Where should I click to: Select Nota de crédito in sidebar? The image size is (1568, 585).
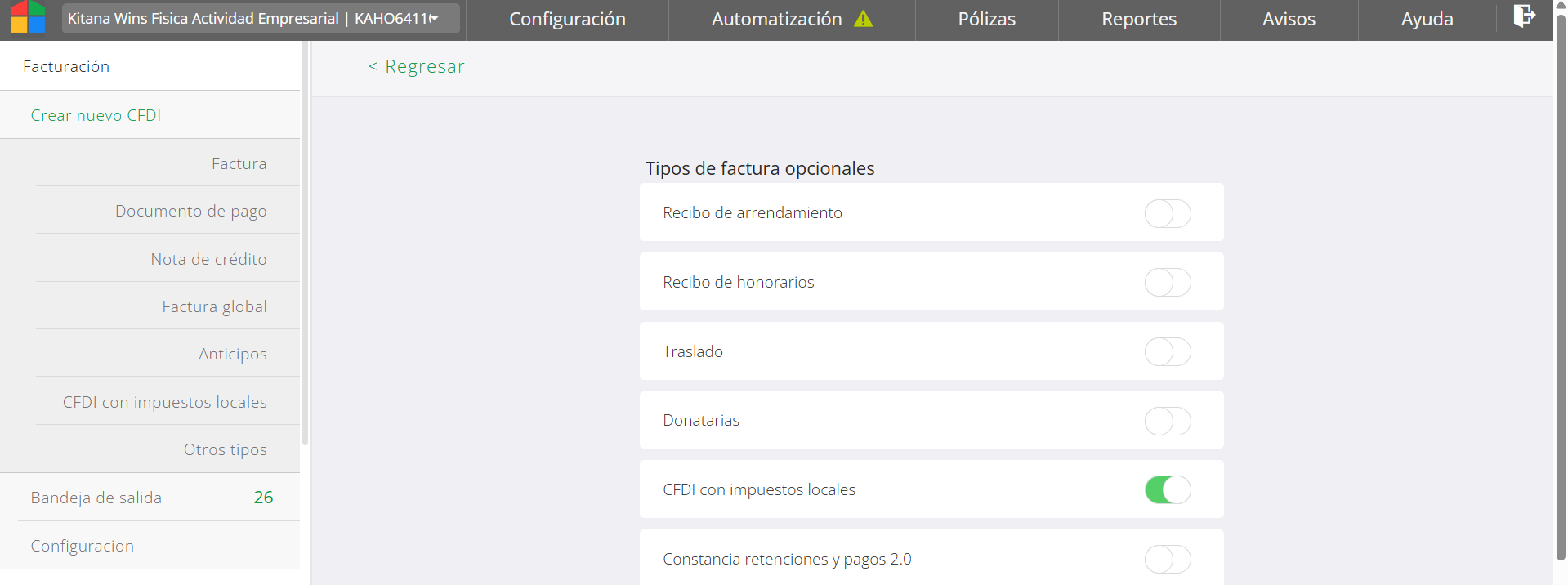pyautogui.click(x=208, y=259)
